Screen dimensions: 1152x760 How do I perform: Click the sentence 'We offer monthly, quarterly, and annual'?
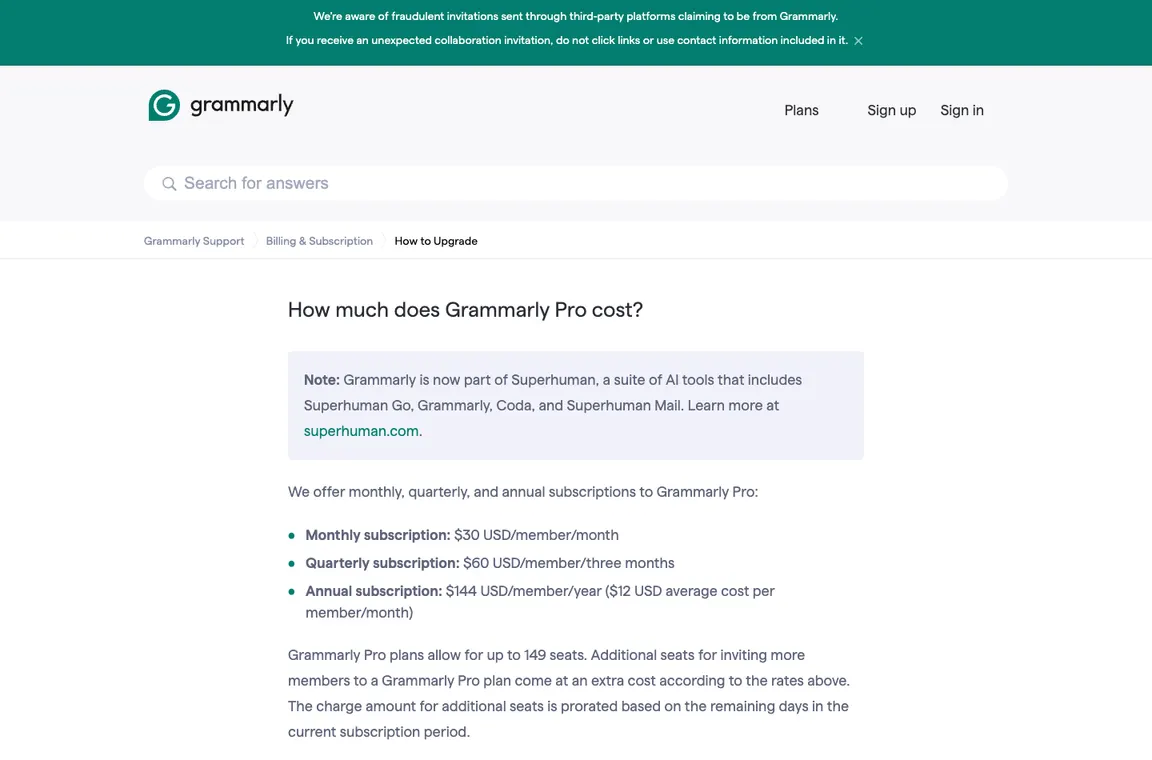[x=522, y=492]
